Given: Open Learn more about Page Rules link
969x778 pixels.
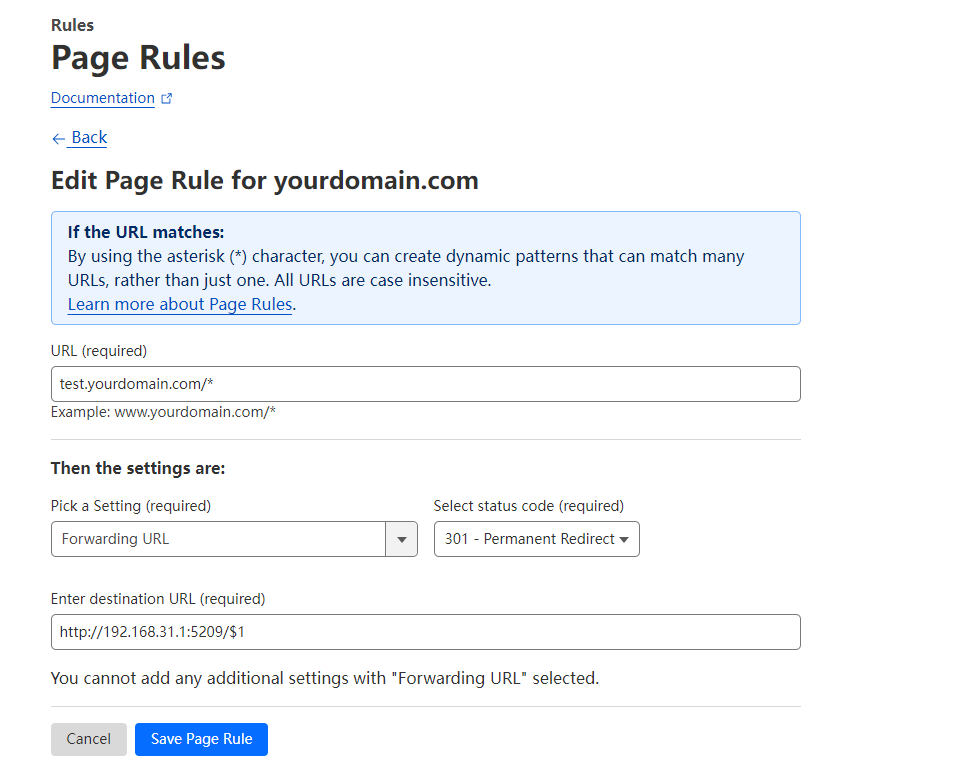Looking at the screenshot, I should click(x=180, y=304).
